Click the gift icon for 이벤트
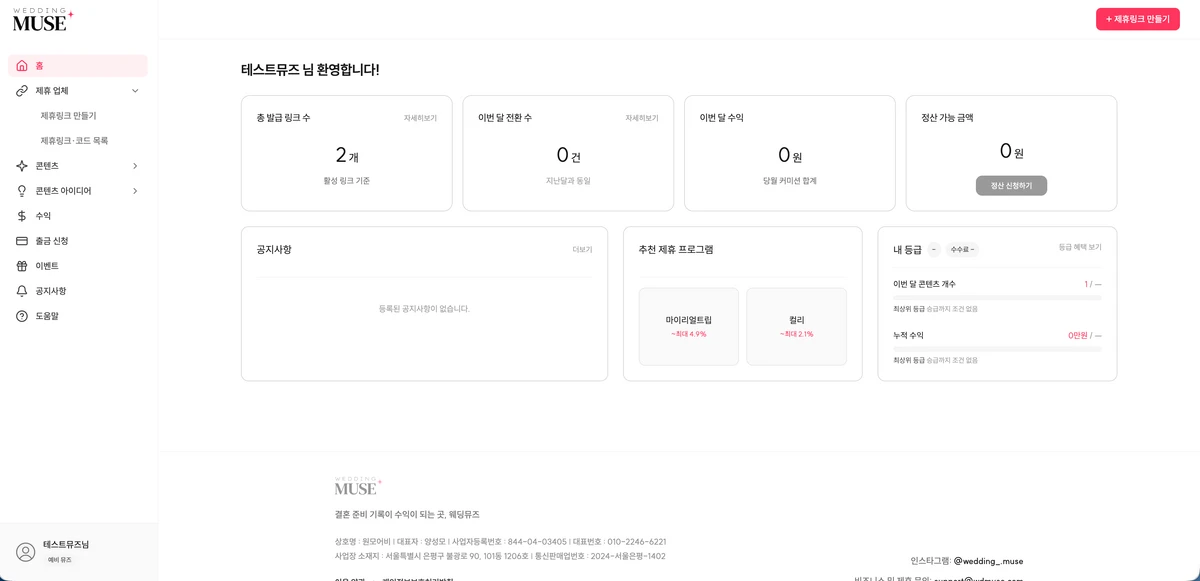The height and width of the screenshot is (581, 1200). (22, 266)
